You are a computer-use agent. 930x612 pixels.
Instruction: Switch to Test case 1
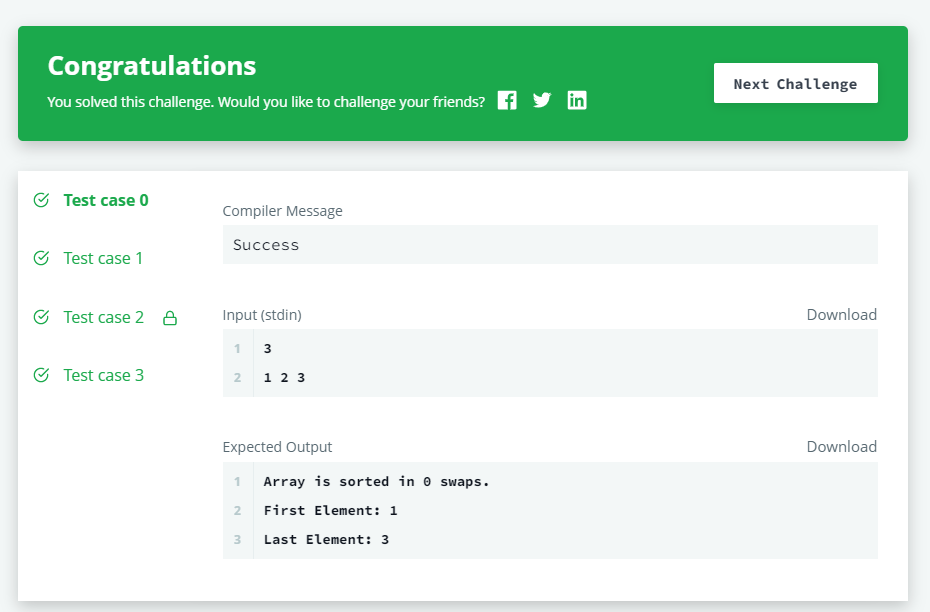103,259
